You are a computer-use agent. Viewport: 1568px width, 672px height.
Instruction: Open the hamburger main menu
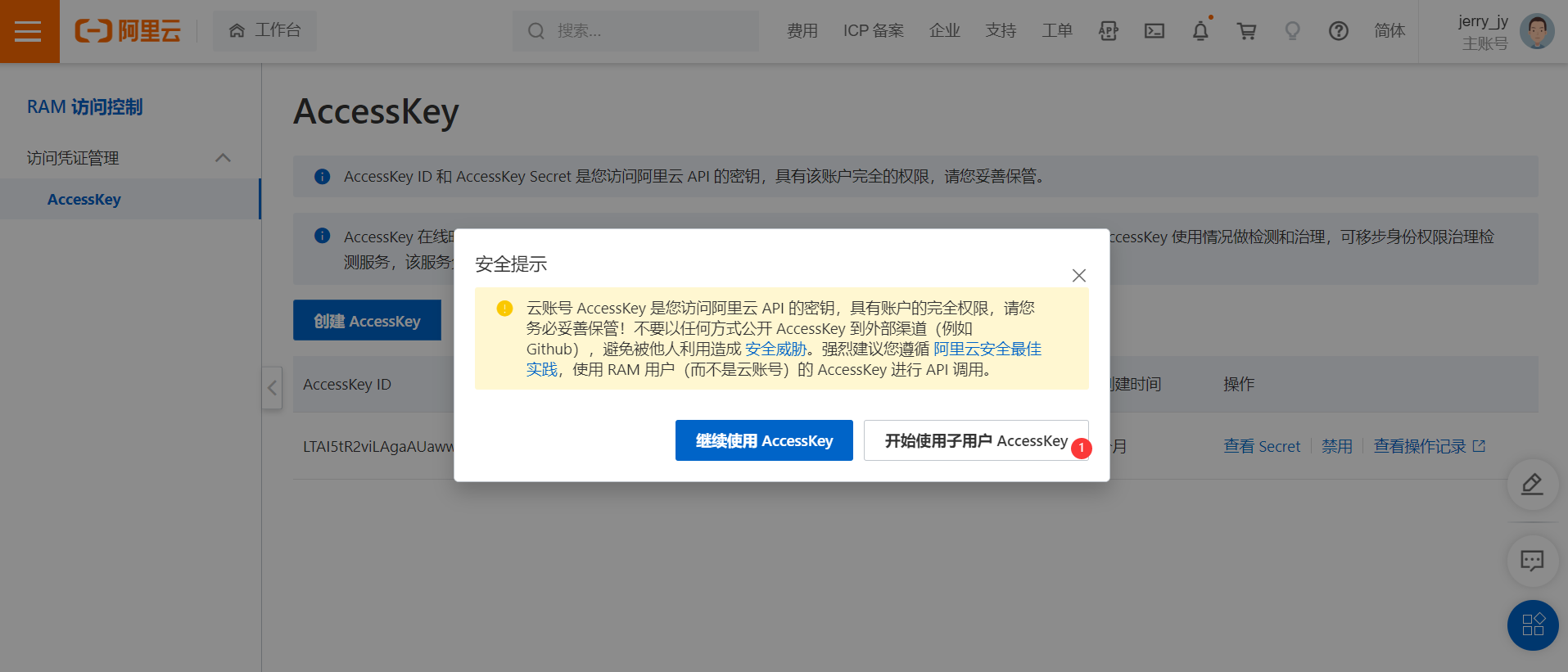(29, 31)
